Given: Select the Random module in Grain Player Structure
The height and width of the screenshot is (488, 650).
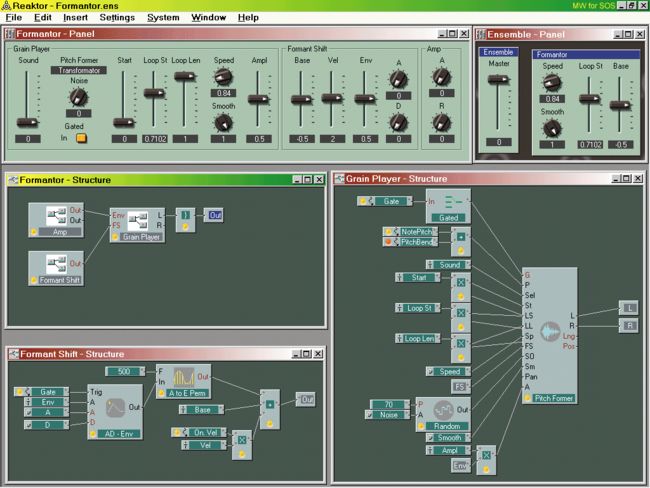Looking at the screenshot, I should pyautogui.click(x=443, y=414).
